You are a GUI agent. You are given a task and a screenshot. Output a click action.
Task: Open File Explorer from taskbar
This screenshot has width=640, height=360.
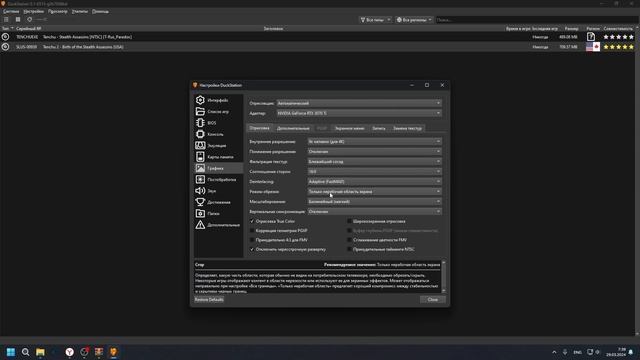tap(40, 352)
